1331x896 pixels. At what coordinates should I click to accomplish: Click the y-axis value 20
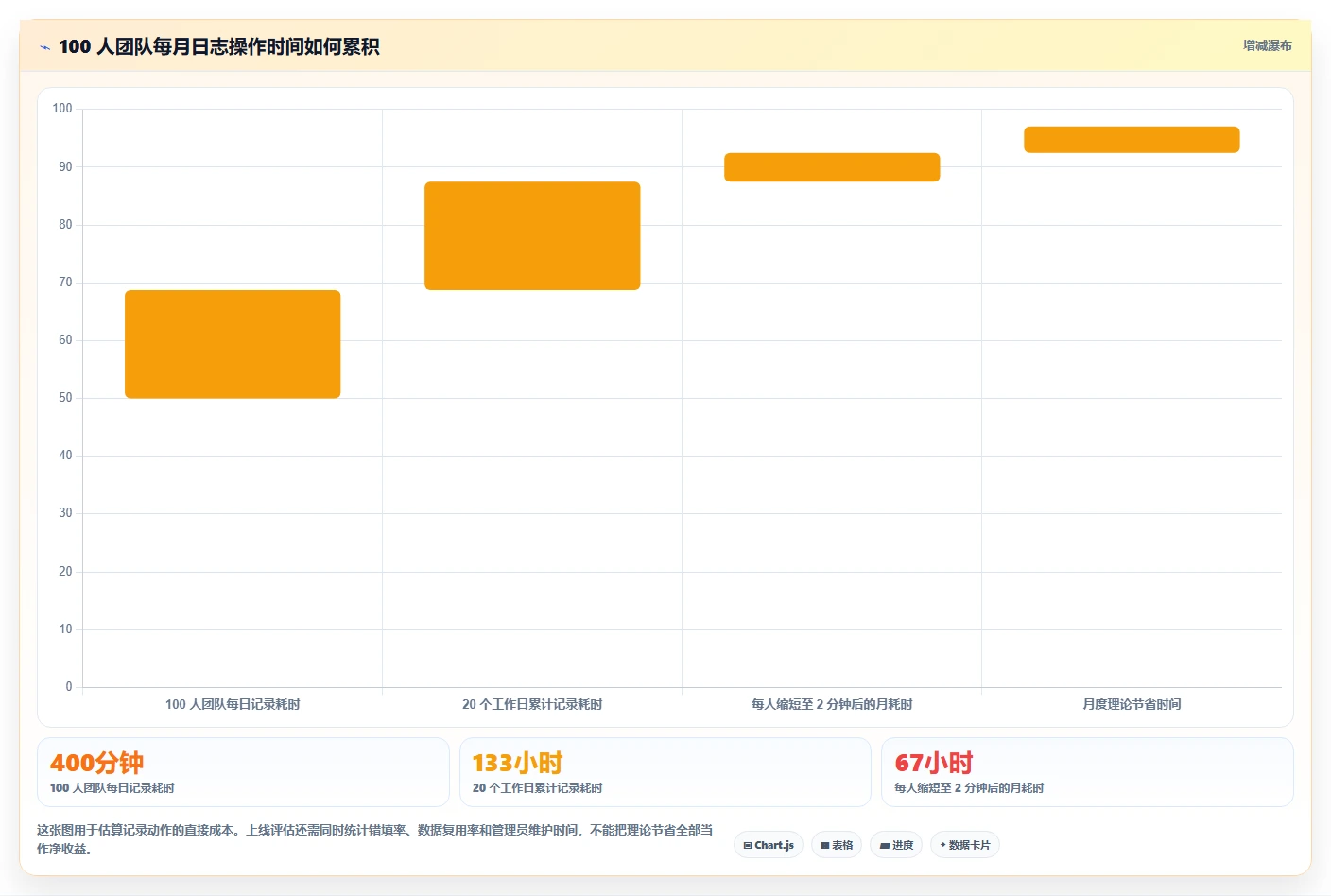point(65,571)
